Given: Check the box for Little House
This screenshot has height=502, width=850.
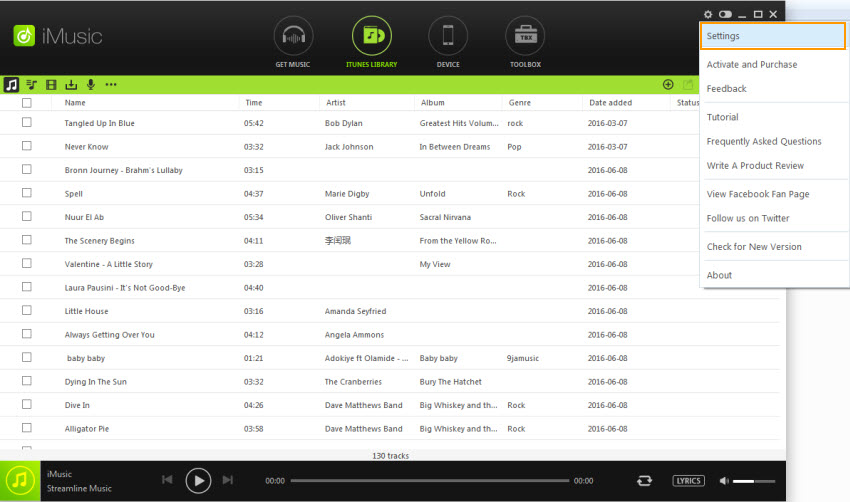Looking at the screenshot, I should (27, 310).
